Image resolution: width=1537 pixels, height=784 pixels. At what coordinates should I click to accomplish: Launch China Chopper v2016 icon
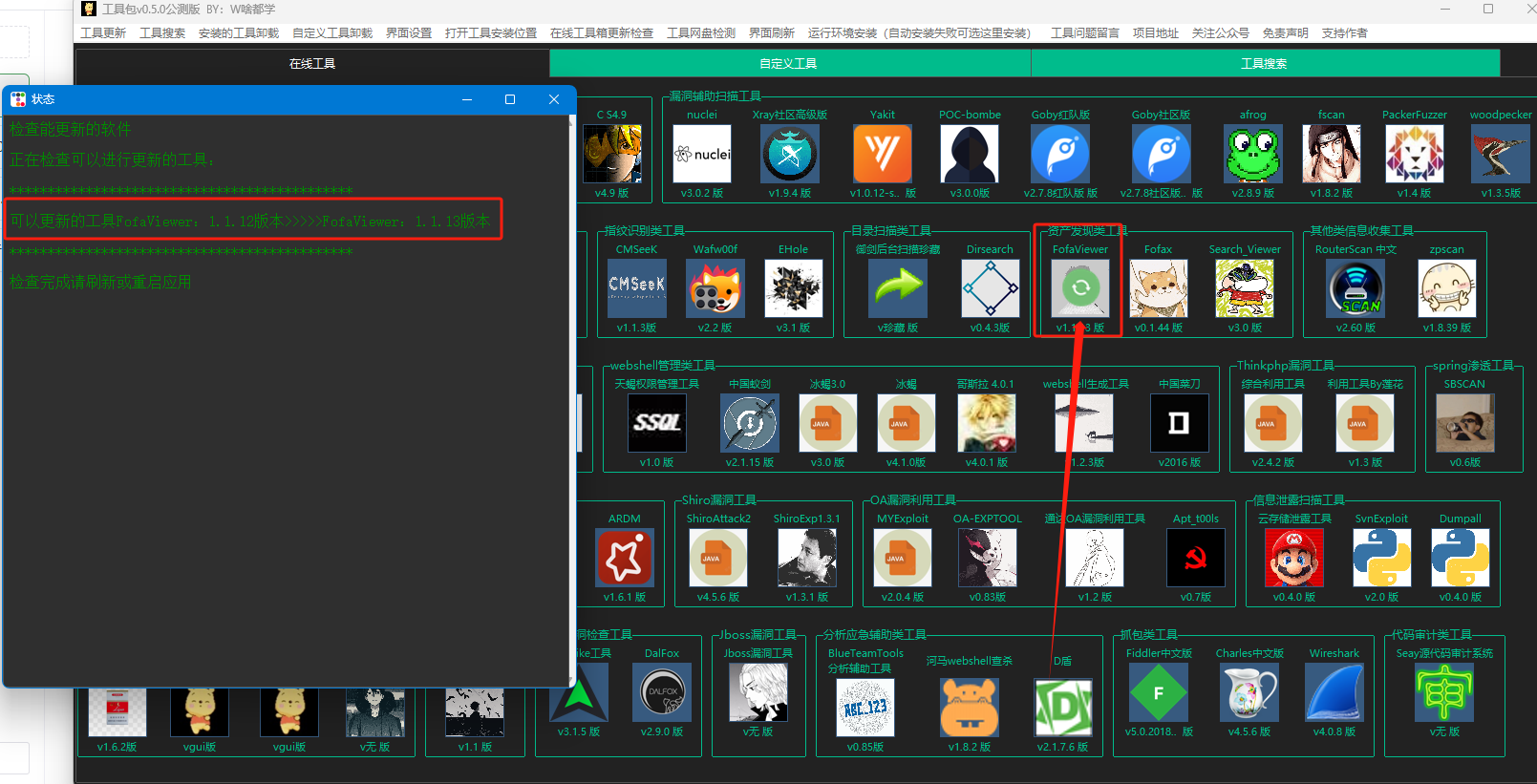point(1180,423)
